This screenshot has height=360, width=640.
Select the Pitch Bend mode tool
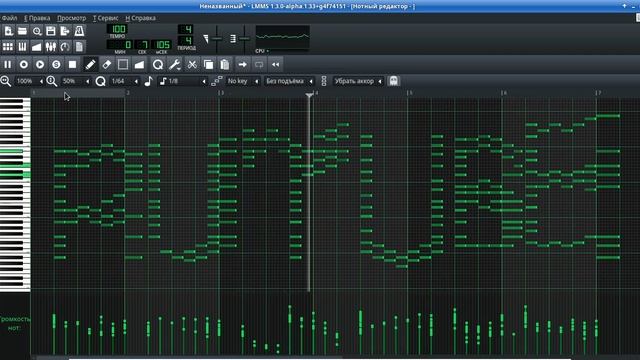click(139, 64)
